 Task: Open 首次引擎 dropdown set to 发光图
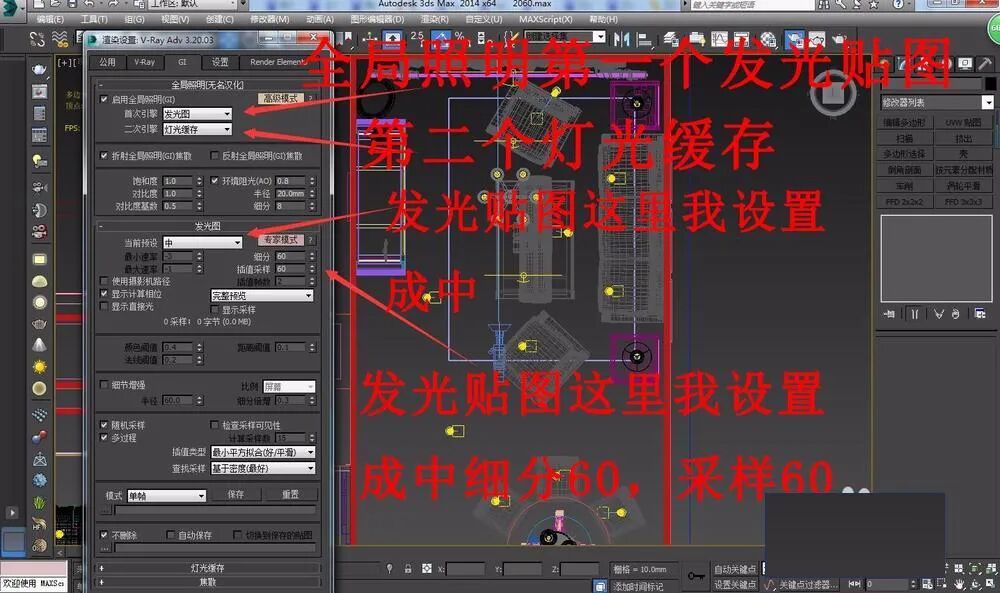point(197,114)
